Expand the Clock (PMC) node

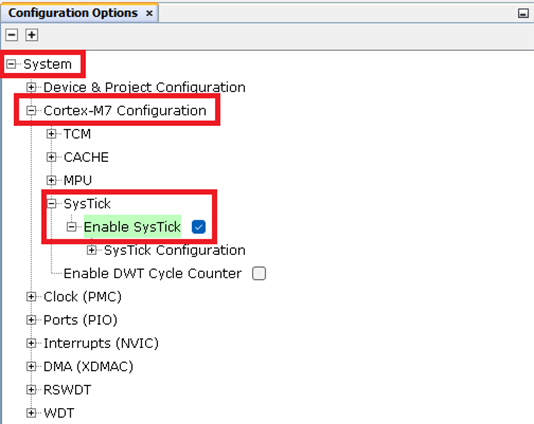coord(31,297)
